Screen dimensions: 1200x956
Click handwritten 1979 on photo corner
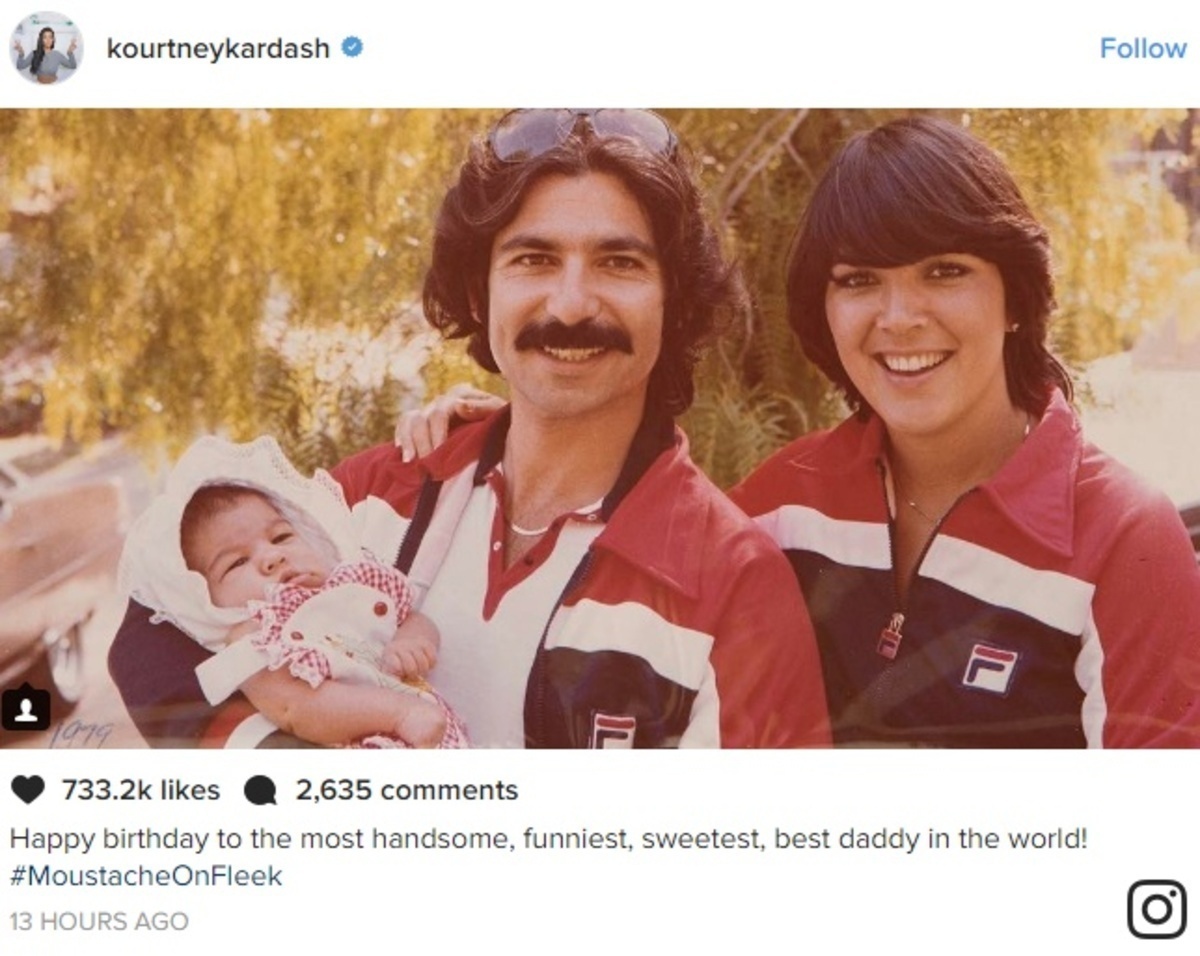click(80, 735)
